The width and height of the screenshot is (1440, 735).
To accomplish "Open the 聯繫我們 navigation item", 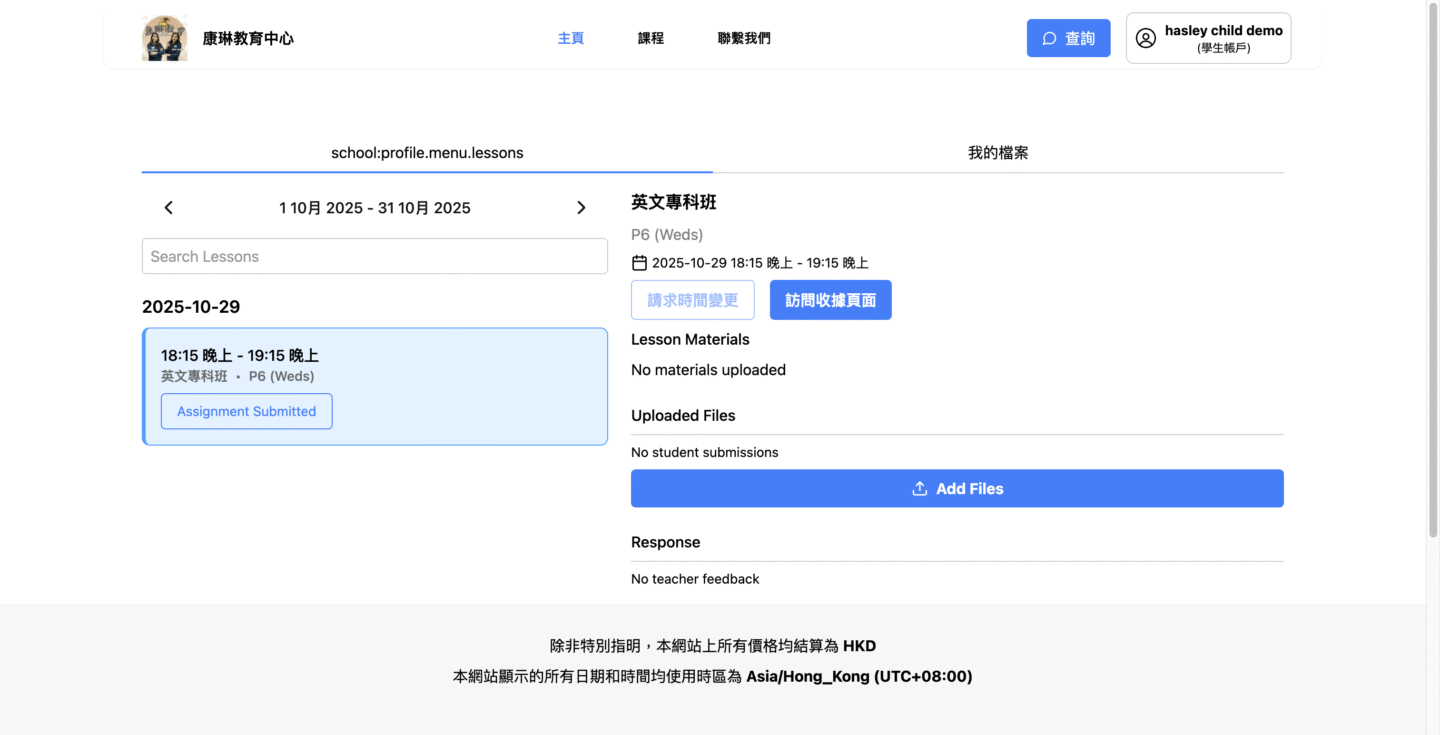I will (744, 38).
